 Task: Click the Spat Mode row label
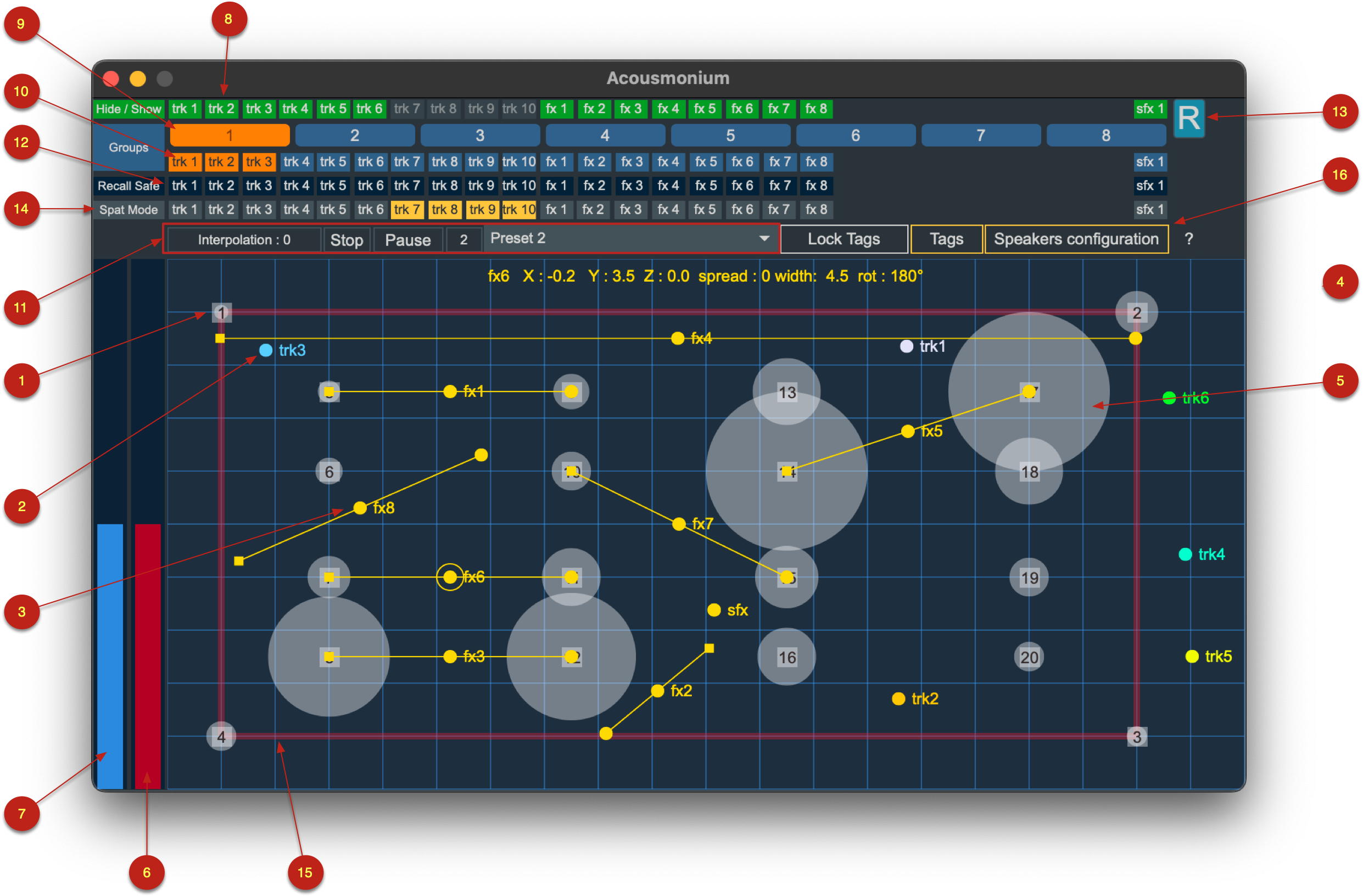129,210
